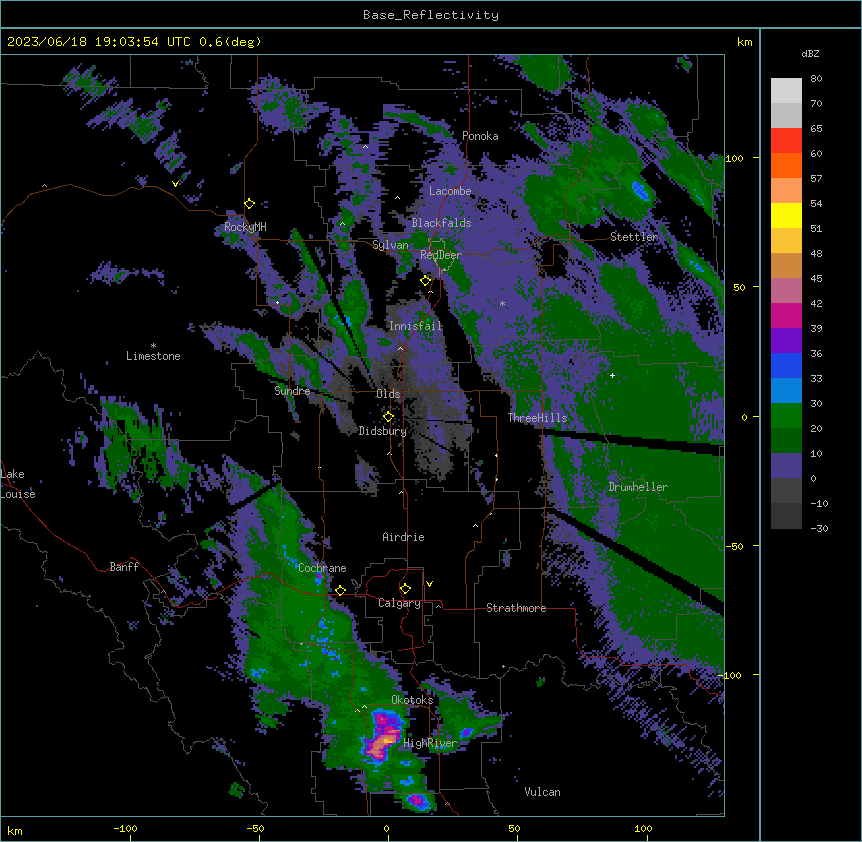Click the Sylvan town label
This screenshot has width=862, height=842.
[x=390, y=245]
